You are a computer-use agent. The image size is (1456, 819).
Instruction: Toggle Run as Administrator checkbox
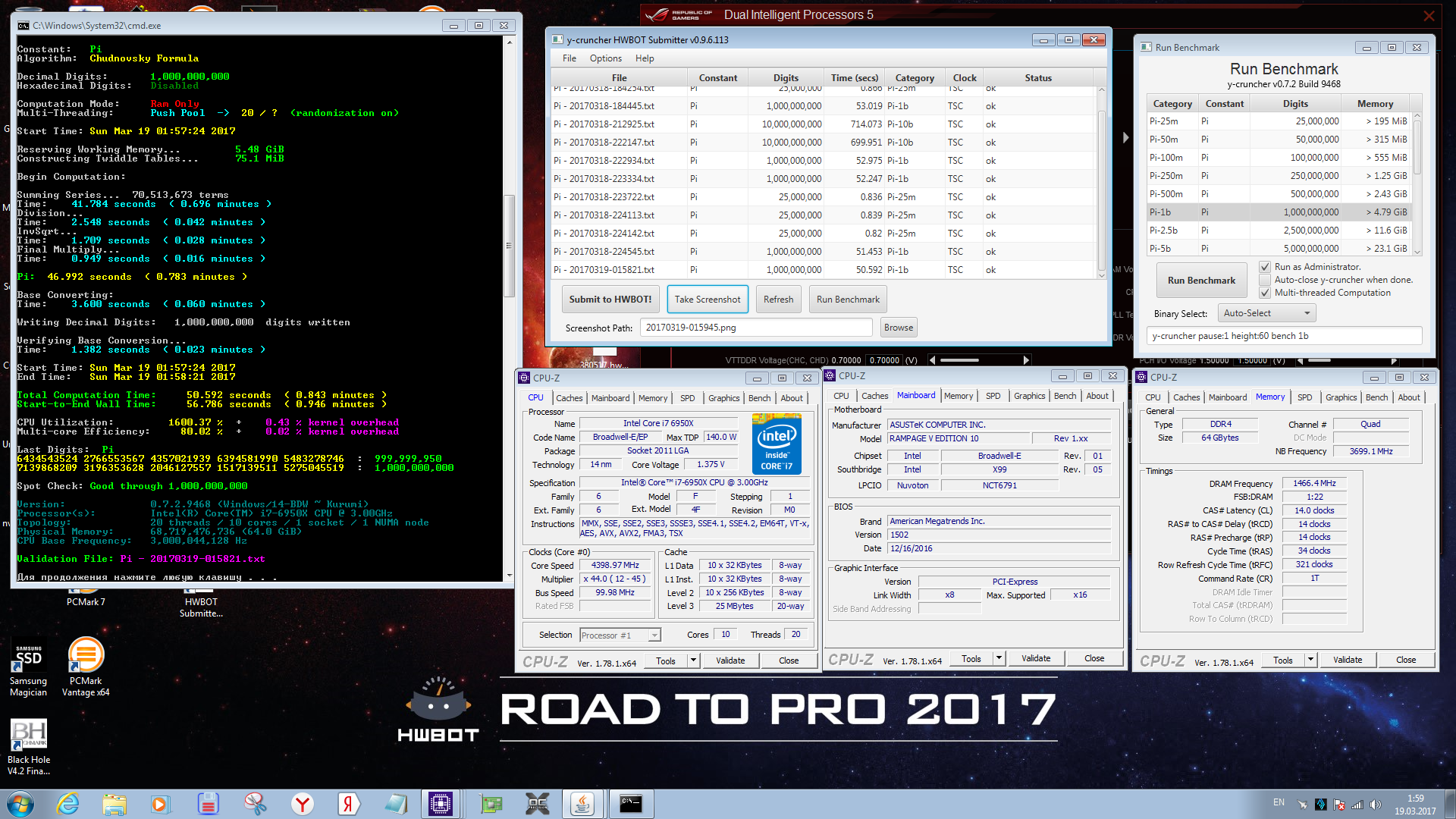(1265, 267)
